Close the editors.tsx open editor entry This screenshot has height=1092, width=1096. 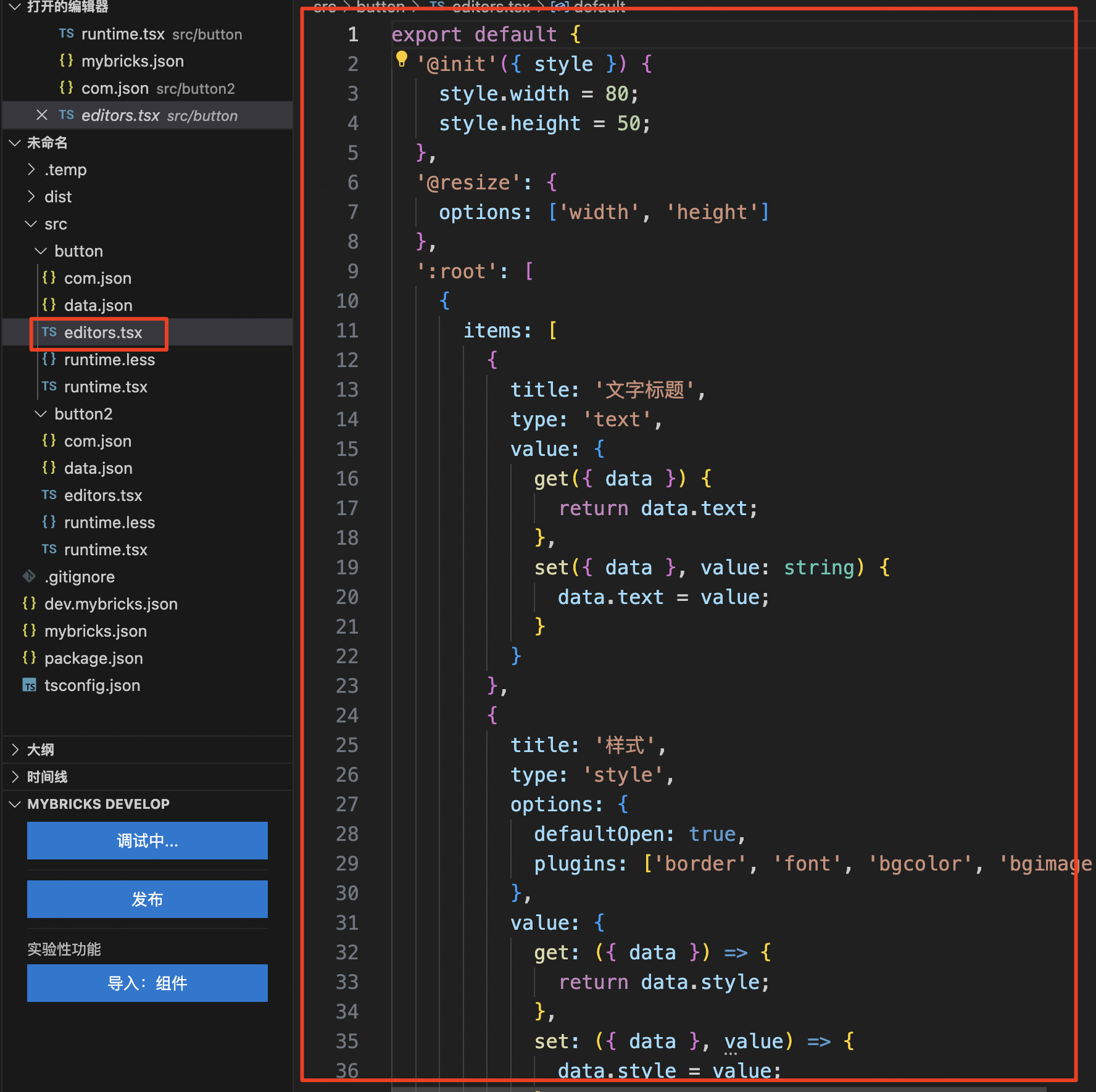(42, 115)
